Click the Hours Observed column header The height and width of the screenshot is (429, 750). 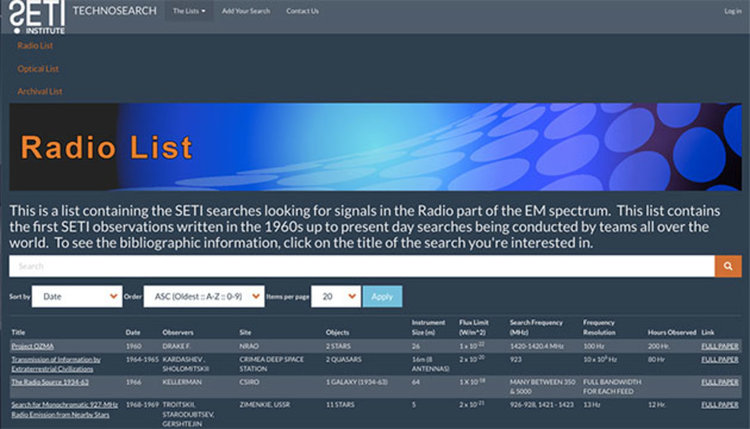672,332
